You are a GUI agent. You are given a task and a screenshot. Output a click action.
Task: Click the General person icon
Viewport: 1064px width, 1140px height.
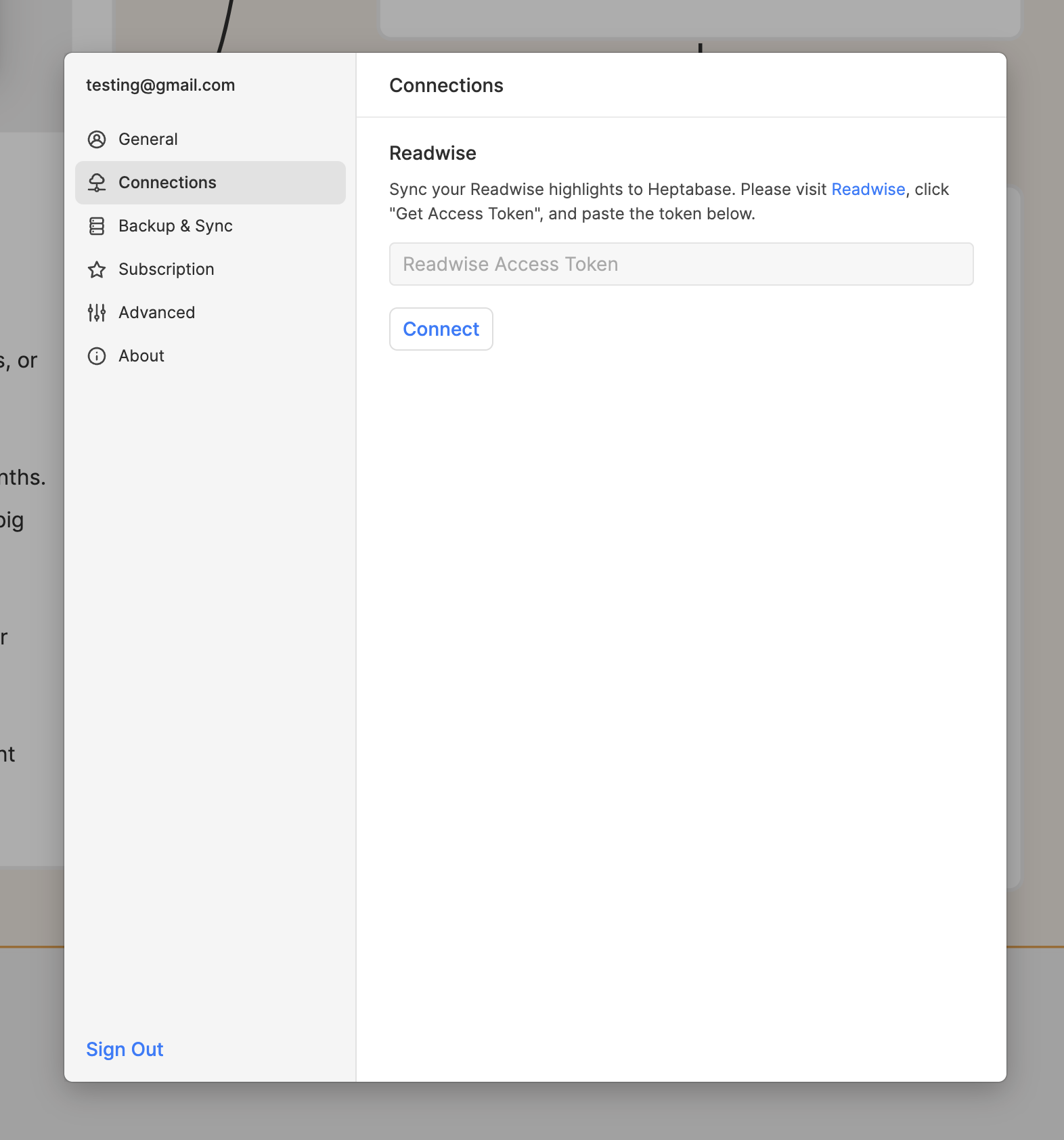pos(97,139)
